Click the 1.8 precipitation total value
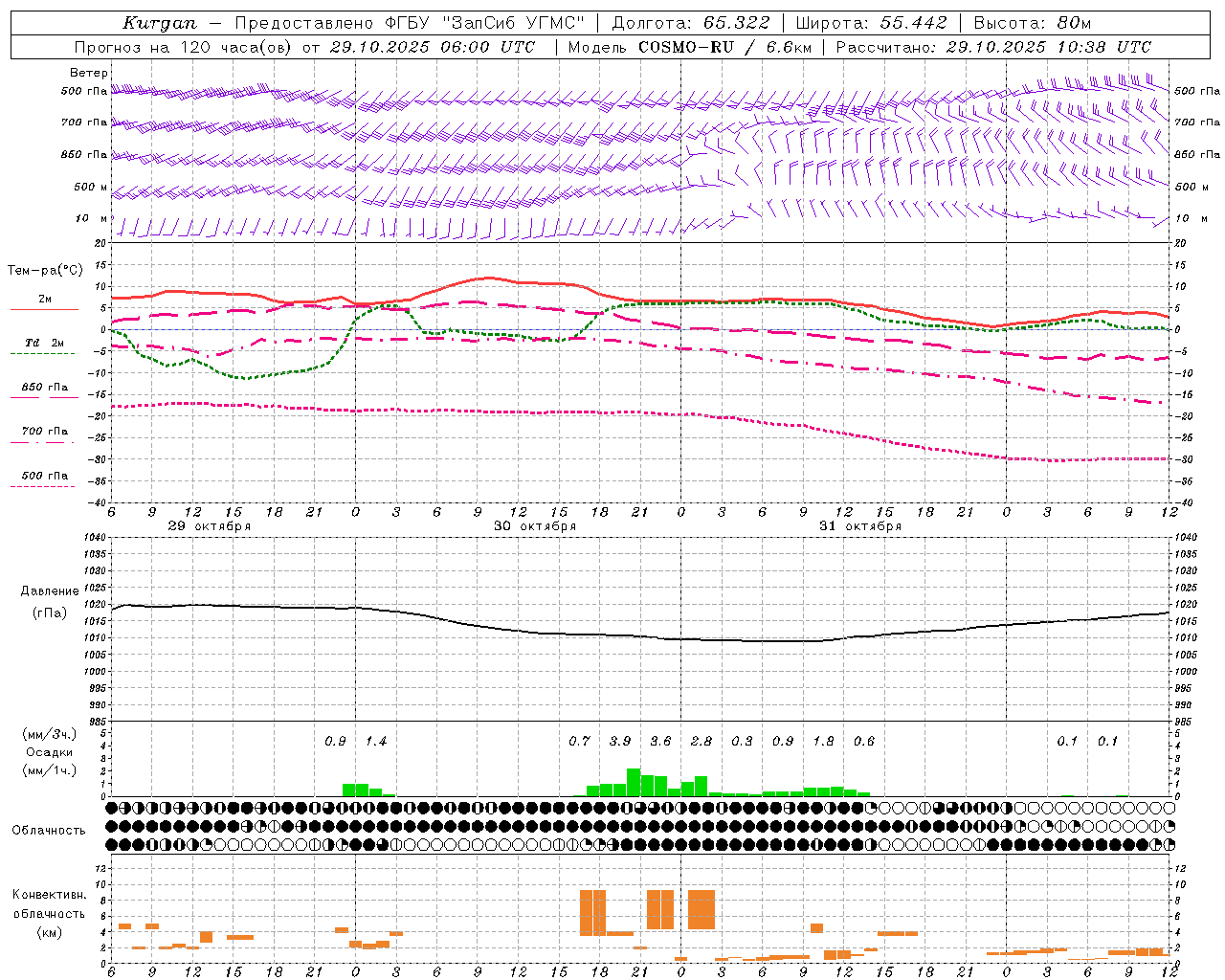This screenshot has height=980, width=1225. coord(823,742)
